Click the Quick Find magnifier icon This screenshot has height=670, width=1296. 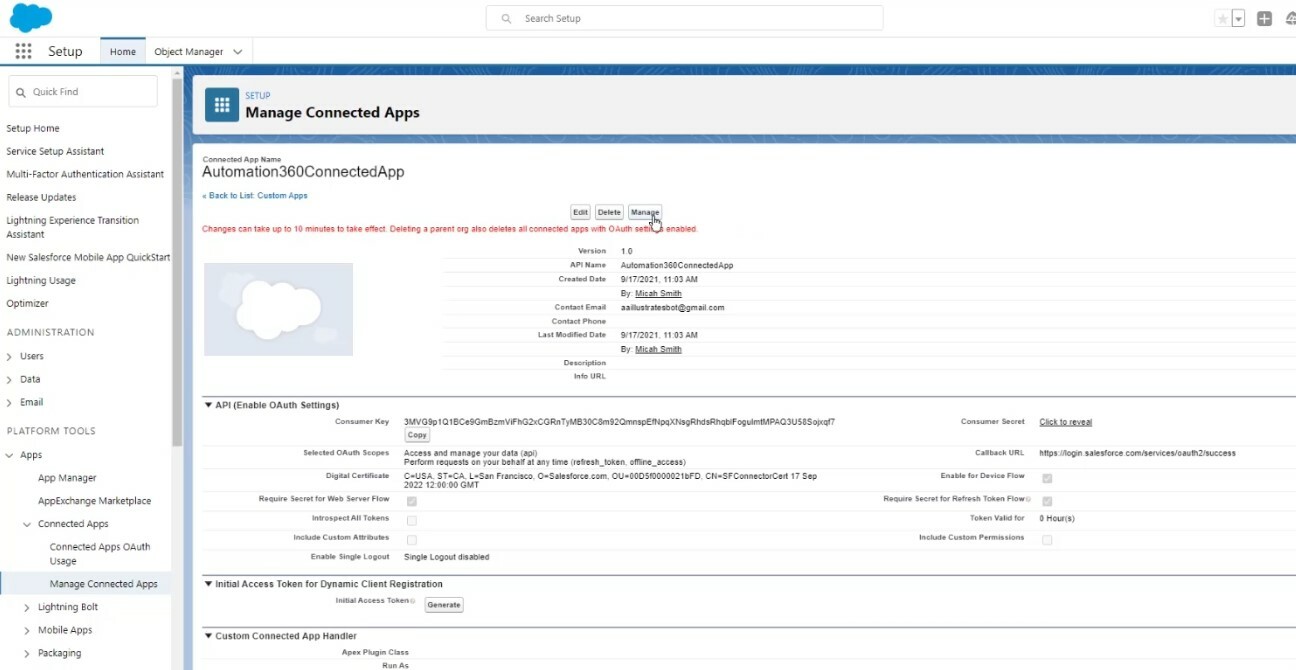point(21,92)
